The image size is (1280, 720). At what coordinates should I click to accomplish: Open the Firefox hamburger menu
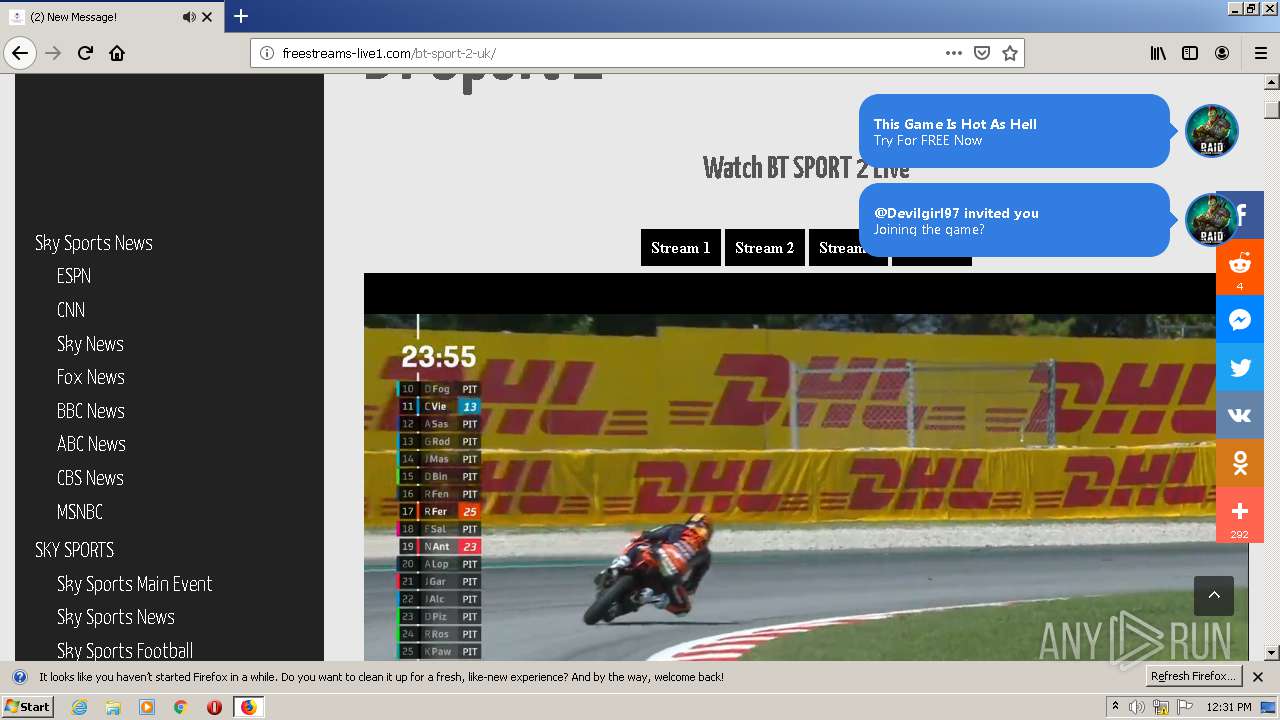[1261, 53]
